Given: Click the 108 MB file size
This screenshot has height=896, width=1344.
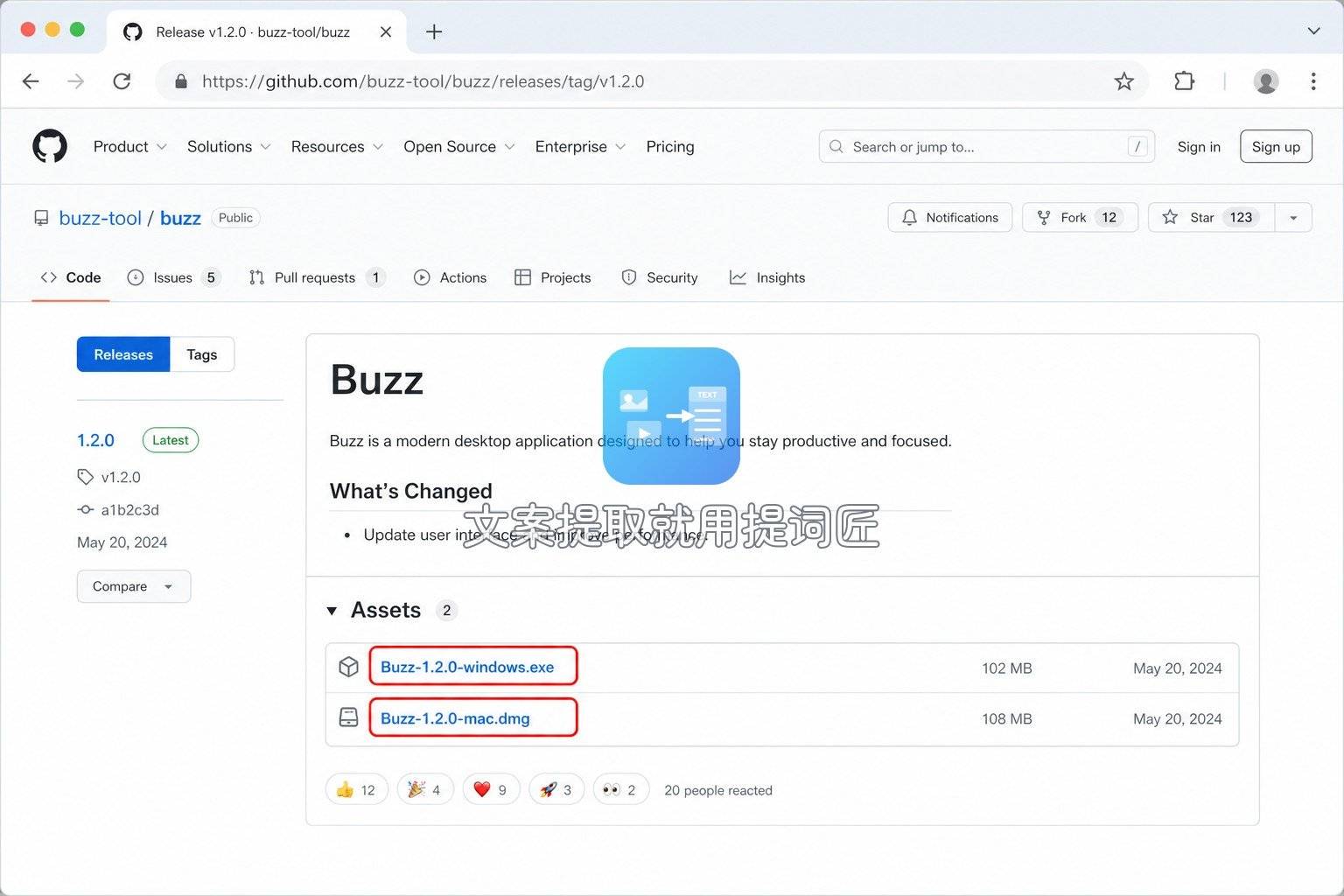Looking at the screenshot, I should pos(1007,718).
